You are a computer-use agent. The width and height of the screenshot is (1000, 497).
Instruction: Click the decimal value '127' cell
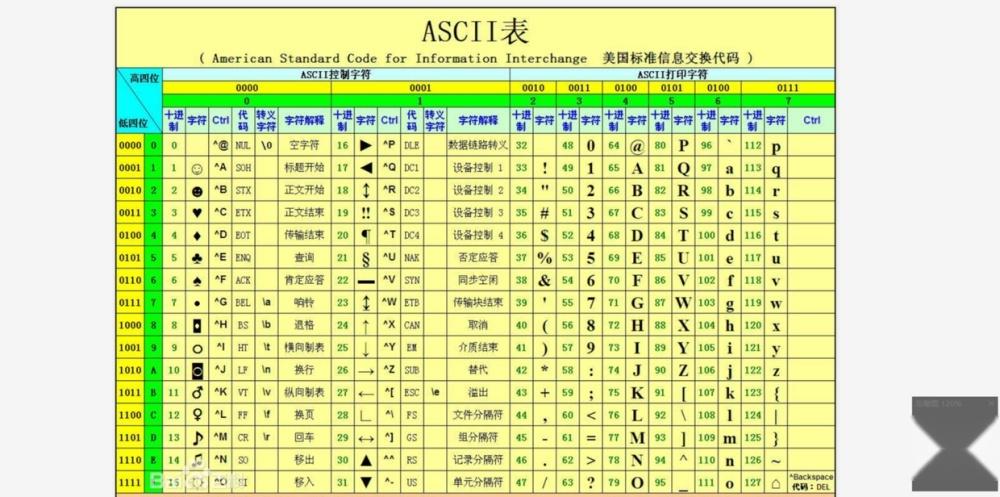click(x=753, y=482)
